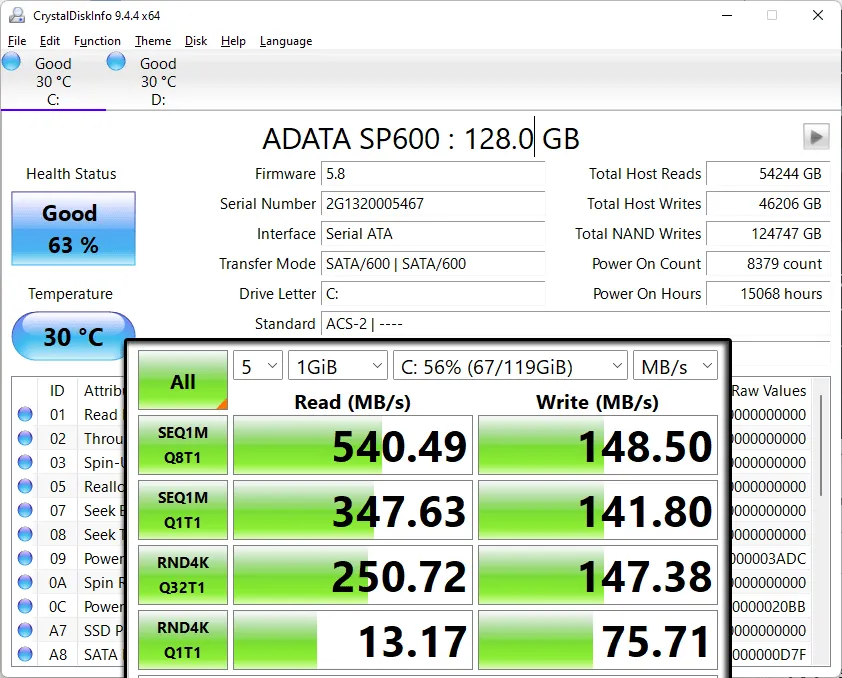
Task: Run the RND4K Q1T1 test
Action: click(x=183, y=640)
